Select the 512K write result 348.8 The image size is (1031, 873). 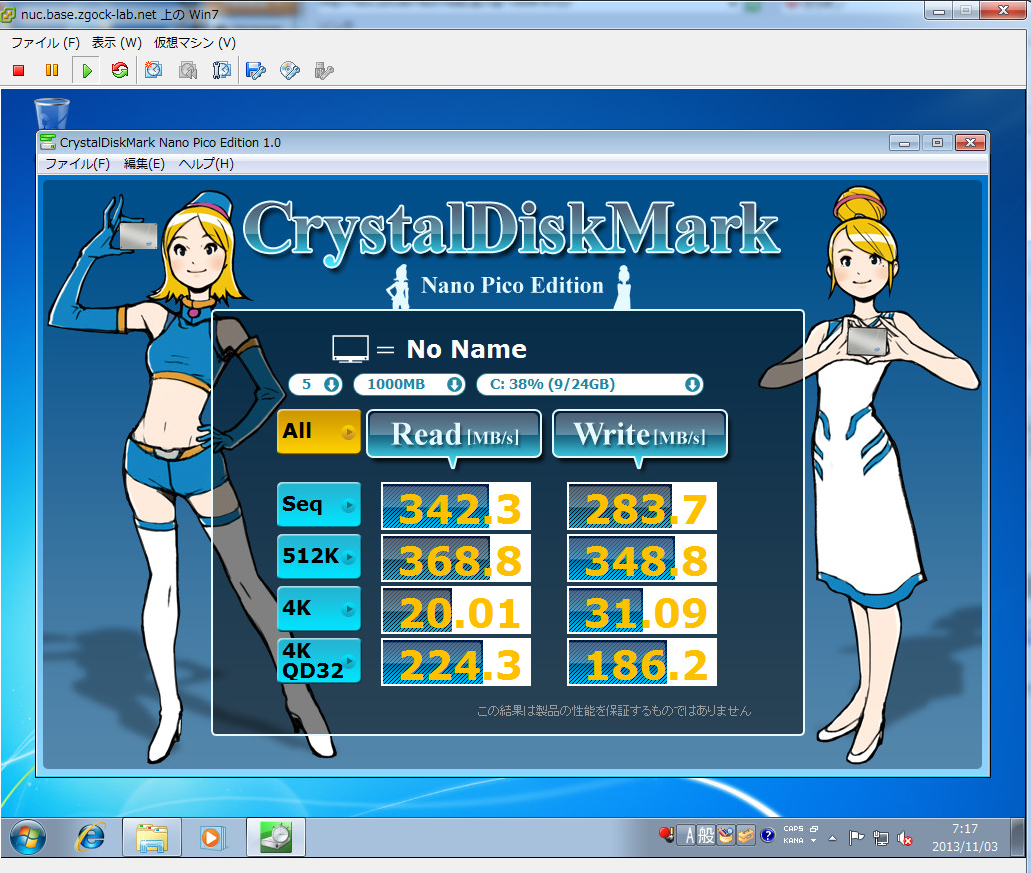click(642, 558)
